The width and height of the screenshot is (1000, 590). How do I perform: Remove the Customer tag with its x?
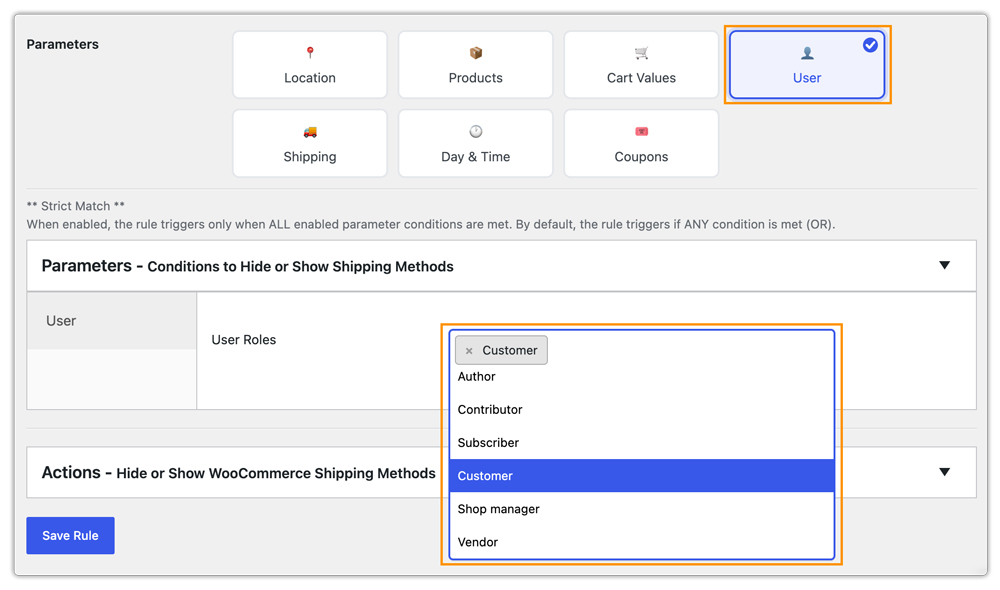point(469,351)
